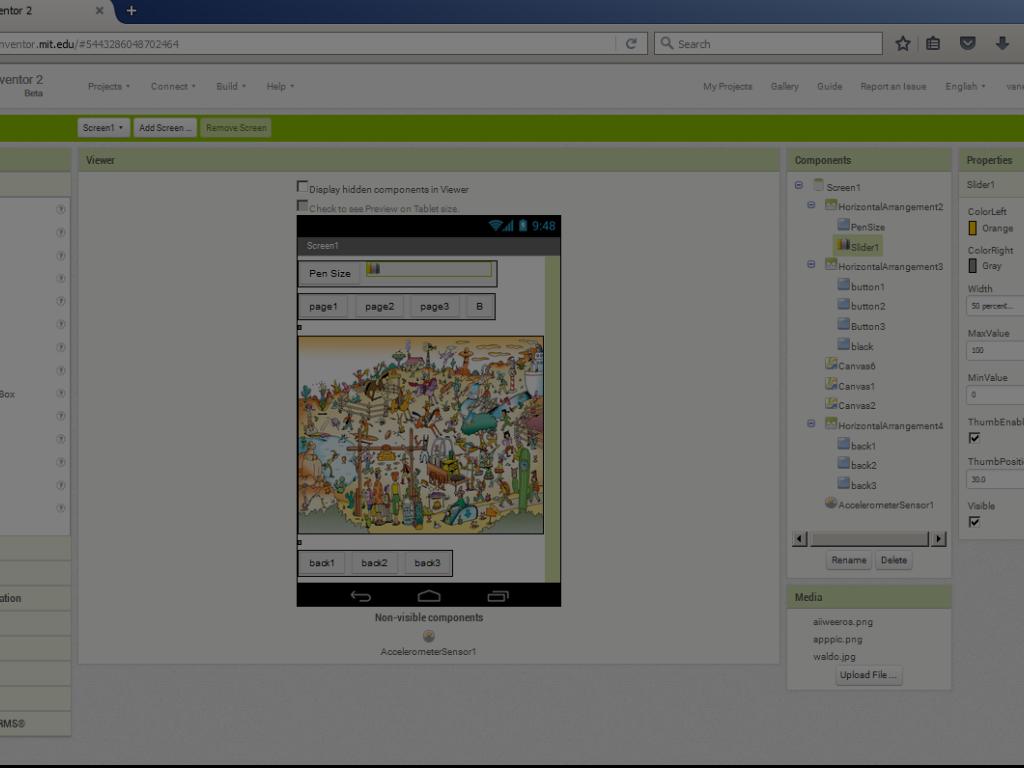This screenshot has width=1024, height=768.
Task: Click the reload page icon in address bar
Action: click(631, 44)
